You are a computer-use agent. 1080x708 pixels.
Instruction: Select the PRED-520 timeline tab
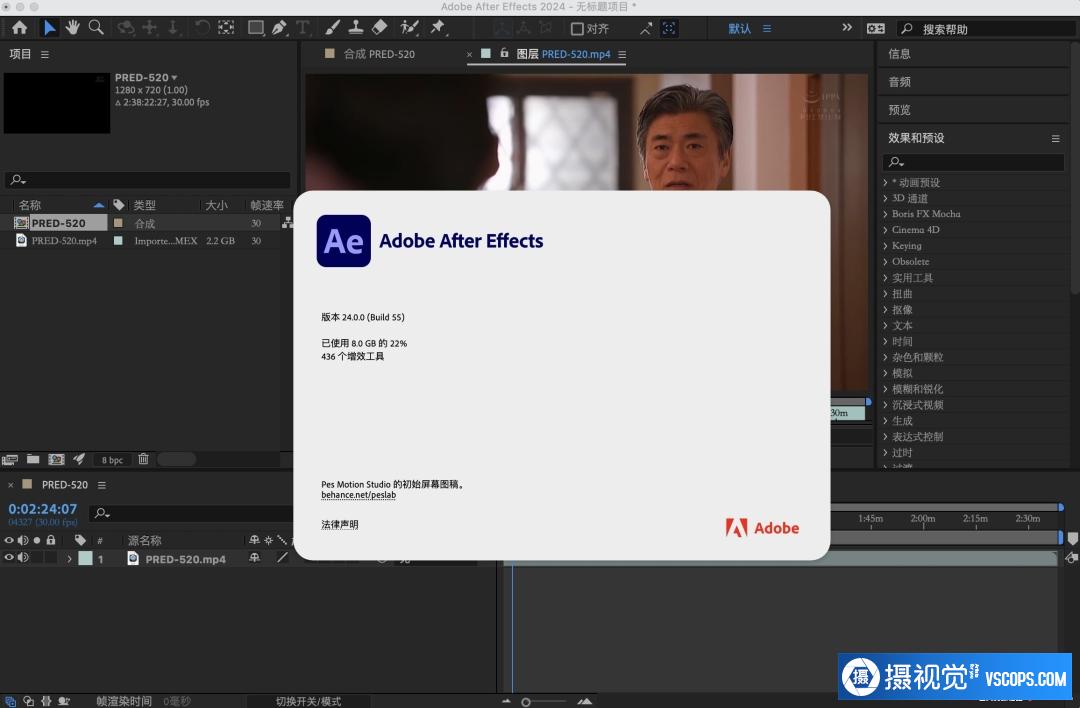65,485
